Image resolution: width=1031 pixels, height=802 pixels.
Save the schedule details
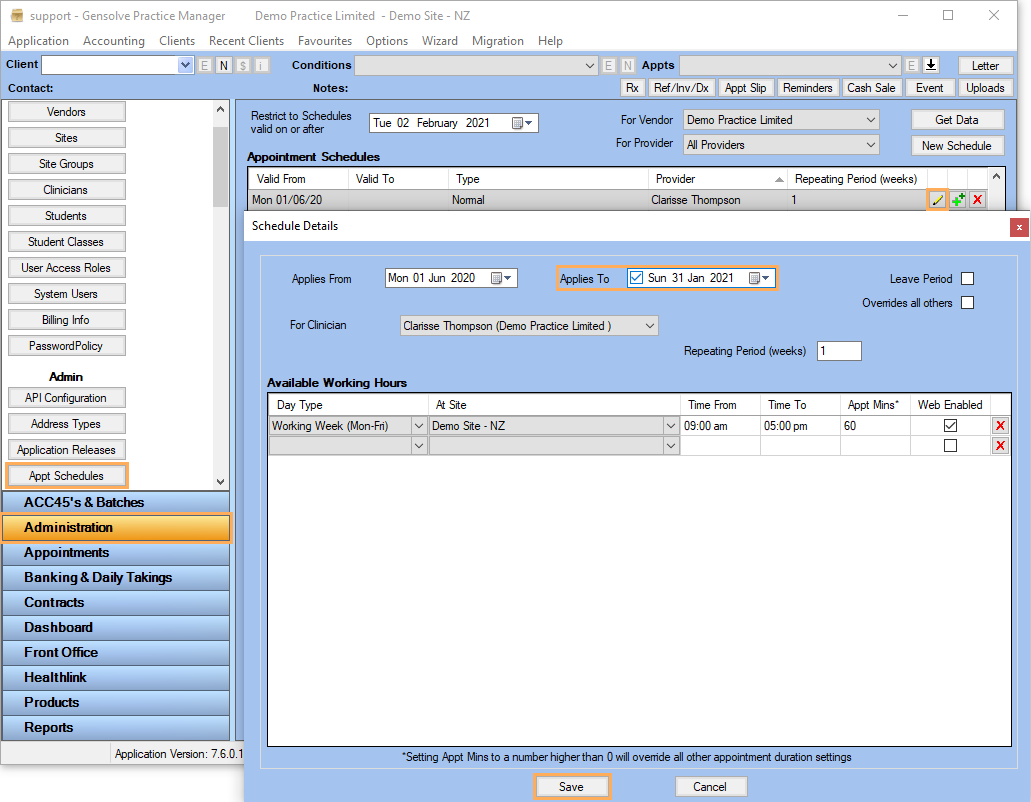pyautogui.click(x=571, y=787)
